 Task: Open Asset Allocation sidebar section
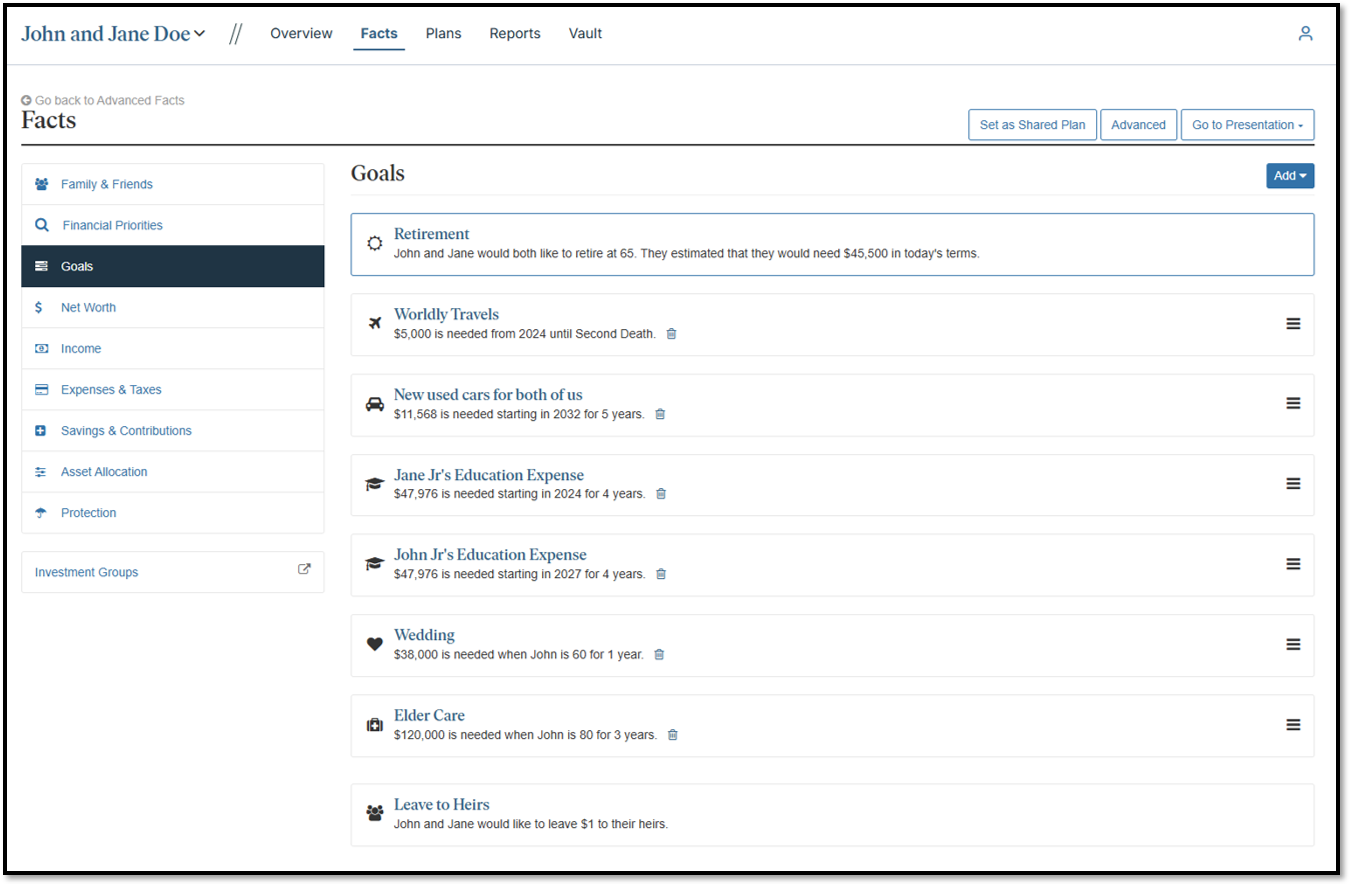pyautogui.click(x=104, y=472)
